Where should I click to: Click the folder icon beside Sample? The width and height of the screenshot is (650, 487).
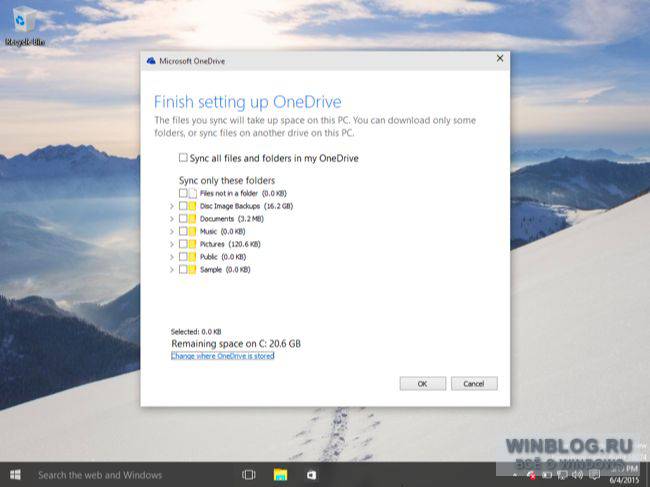click(192, 270)
